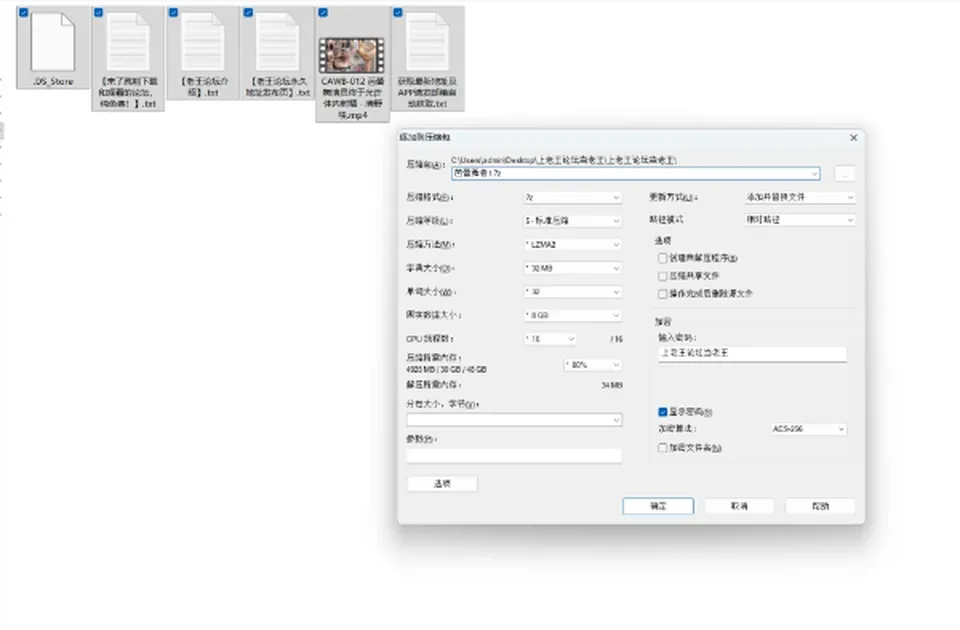960x630 pixels.
Task: Select the 【老王论坛永久地址发布页】.txt file icon
Action: (x=277, y=42)
